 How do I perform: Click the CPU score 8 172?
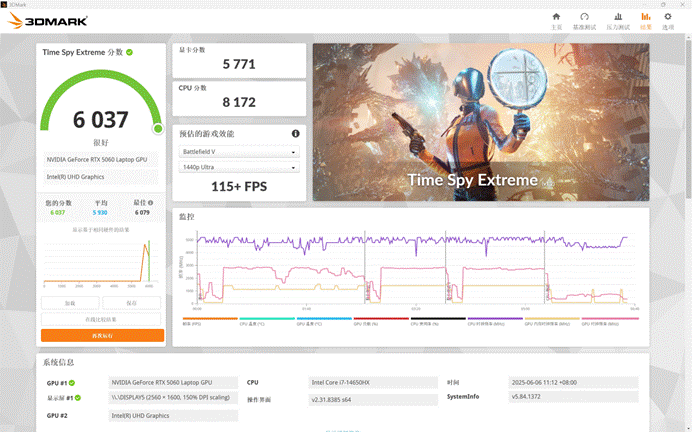point(239,102)
